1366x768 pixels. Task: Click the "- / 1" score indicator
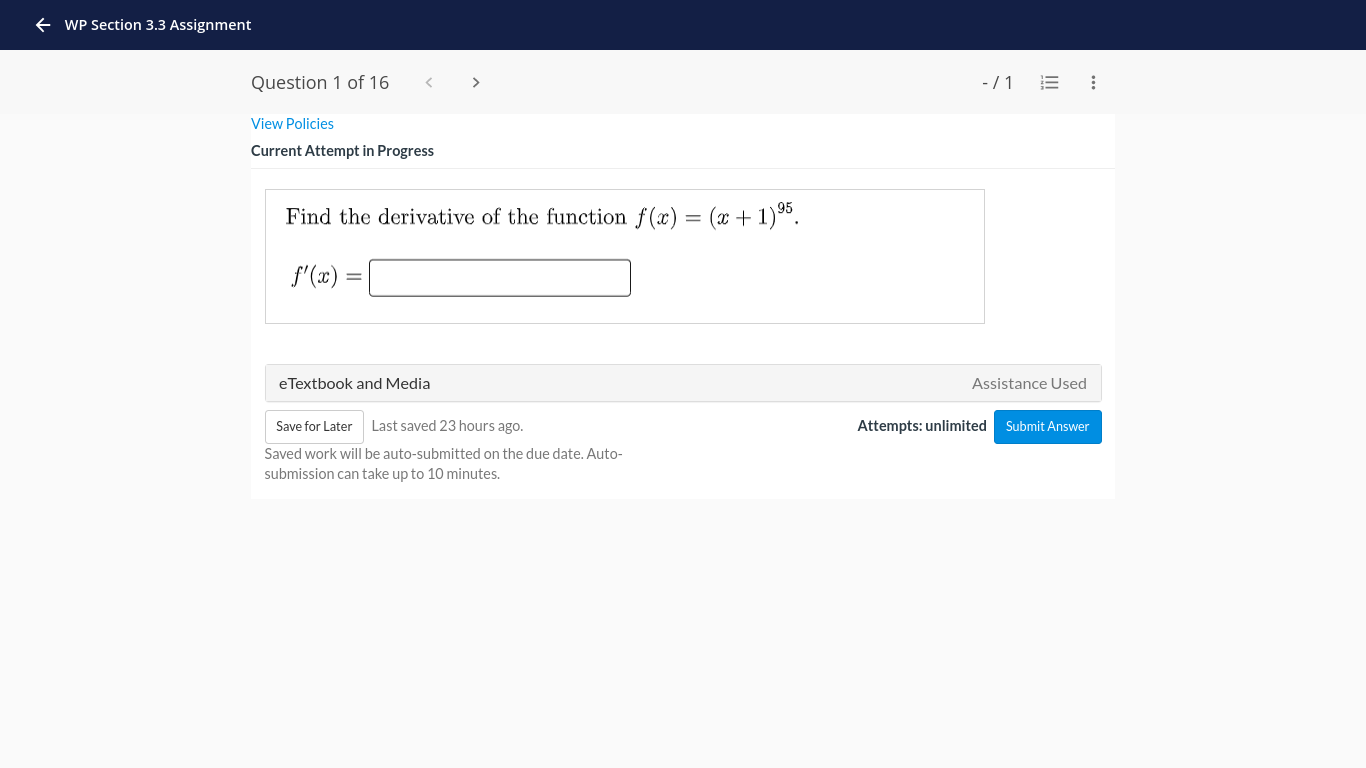997,82
